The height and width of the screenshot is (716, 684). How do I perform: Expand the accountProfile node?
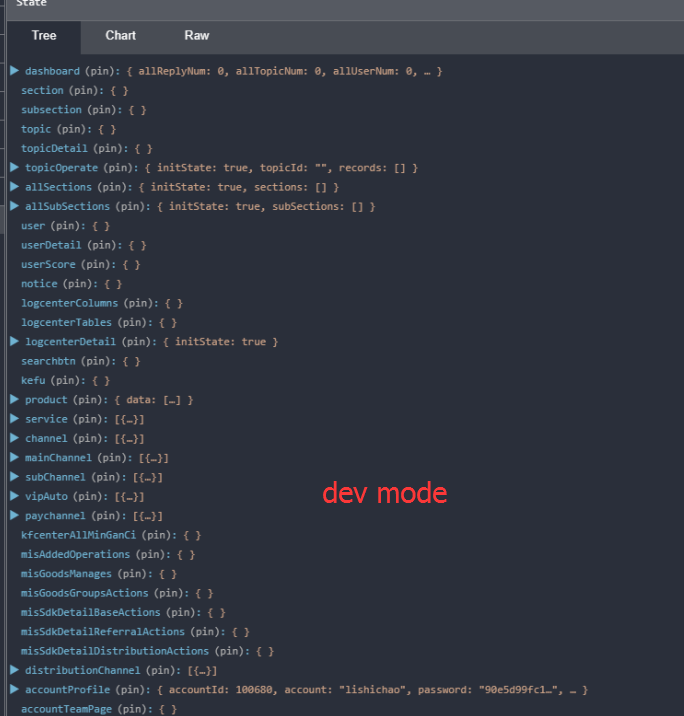(15, 690)
